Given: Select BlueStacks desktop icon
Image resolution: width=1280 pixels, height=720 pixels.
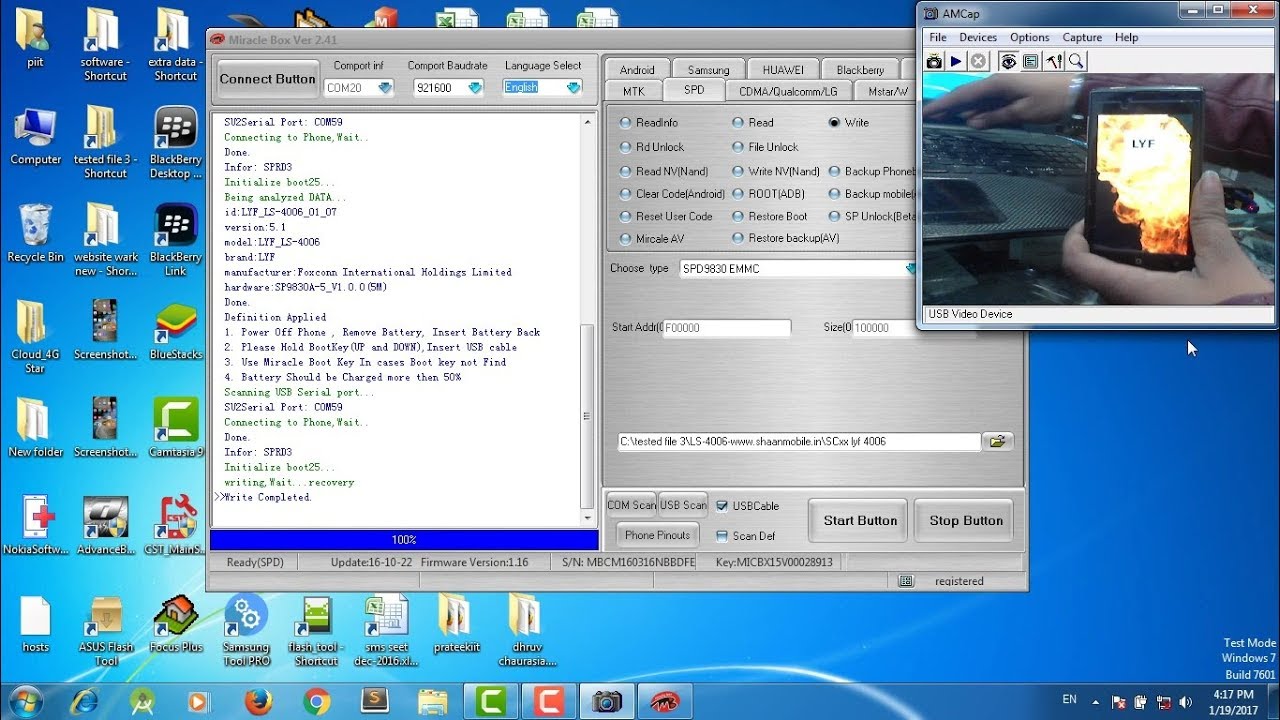Looking at the screenshot, I should 176,331.
